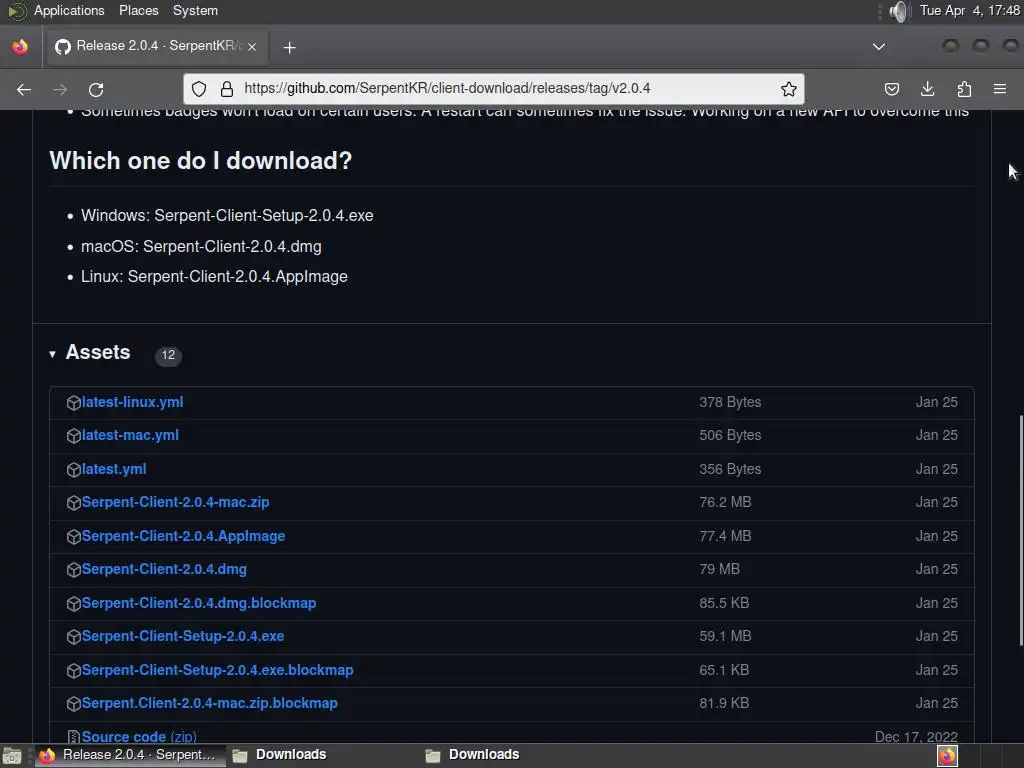This screenshot has width=1024, height=768.
Task: Click the show desktop icon in taskbar
Action: pyautogui.click(x=12, y=756)
